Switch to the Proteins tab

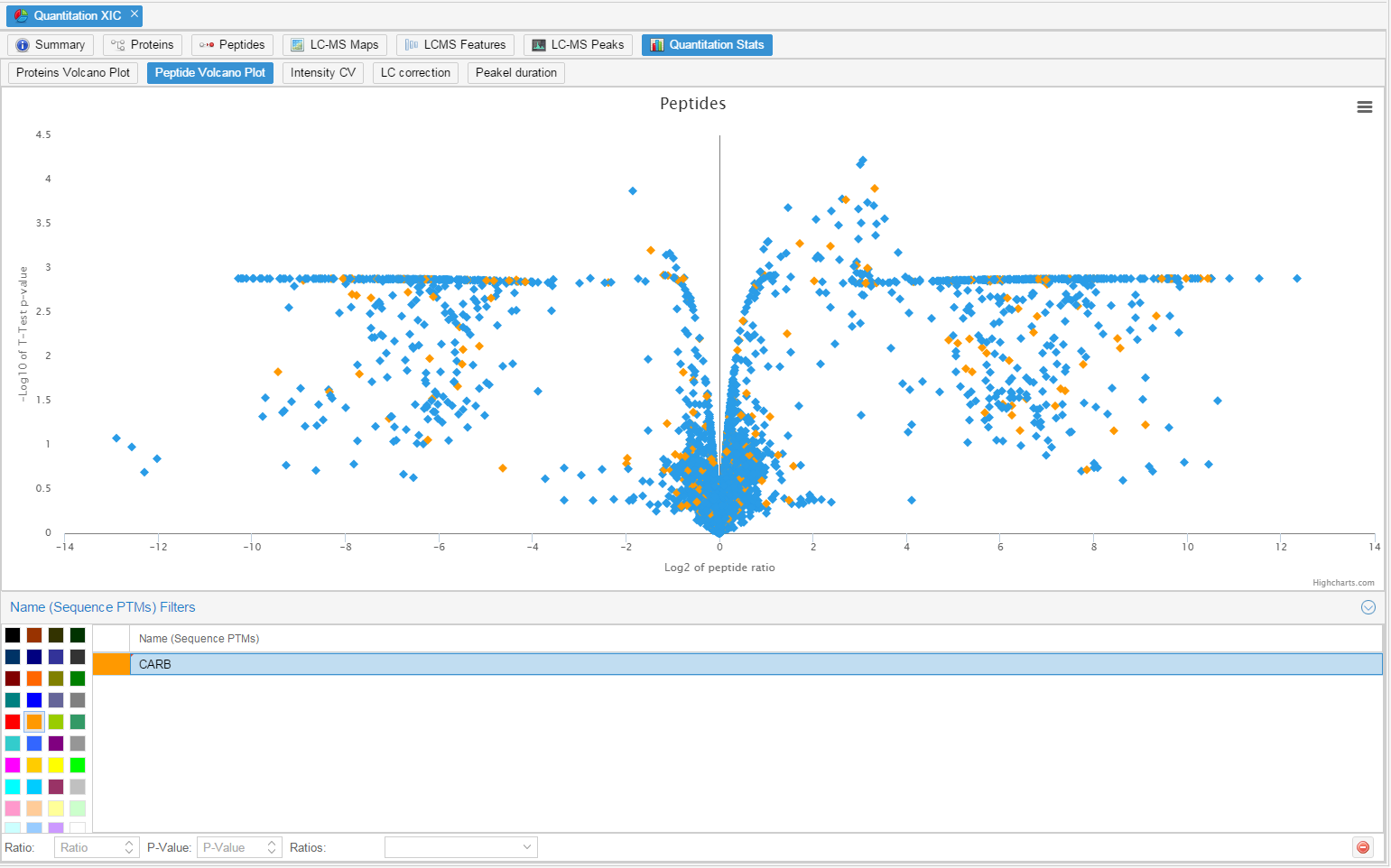coord(143,45)
